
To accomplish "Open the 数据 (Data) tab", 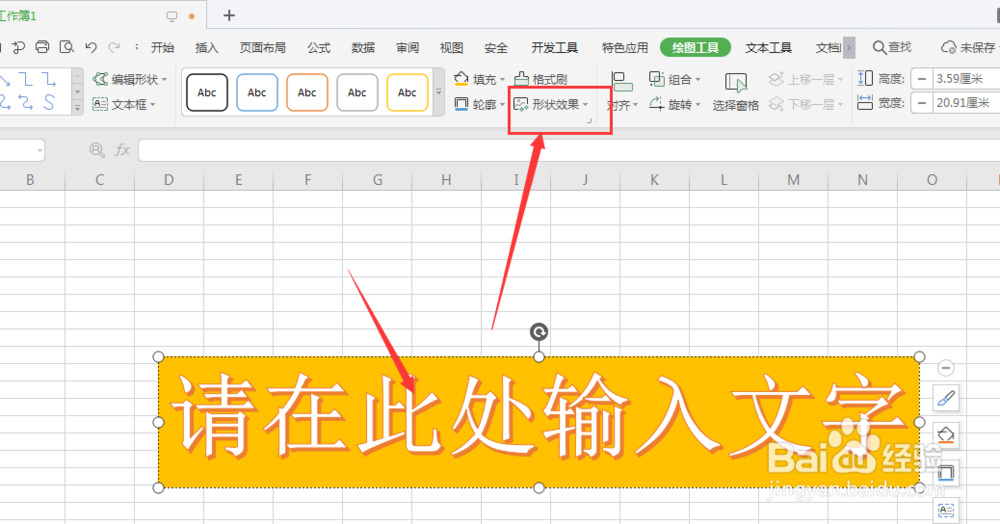I will pos(363,47).
